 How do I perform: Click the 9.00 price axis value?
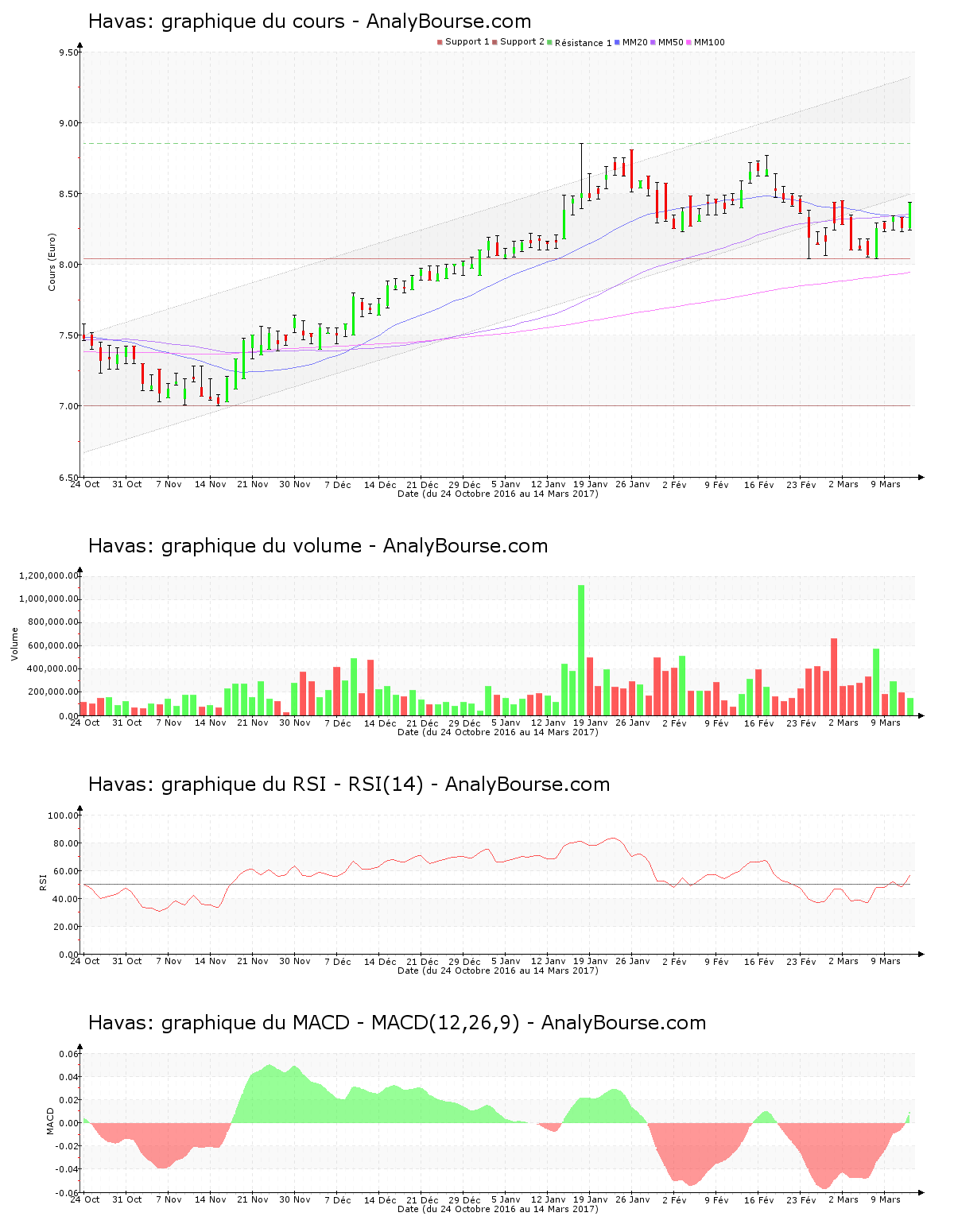pyautogui.click(x=68, y=123)
